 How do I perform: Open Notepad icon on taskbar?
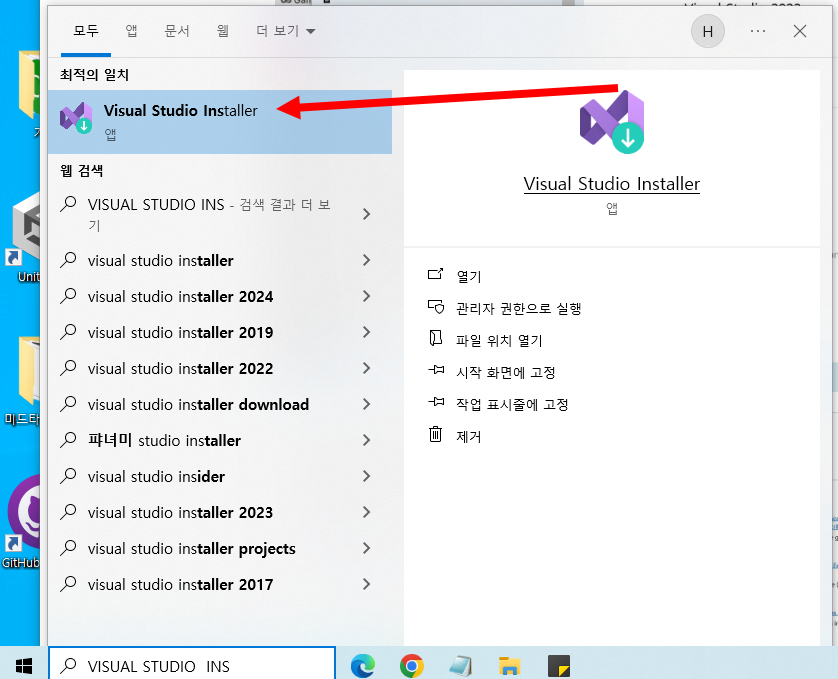pyautogui.click(x=460, y=666)
